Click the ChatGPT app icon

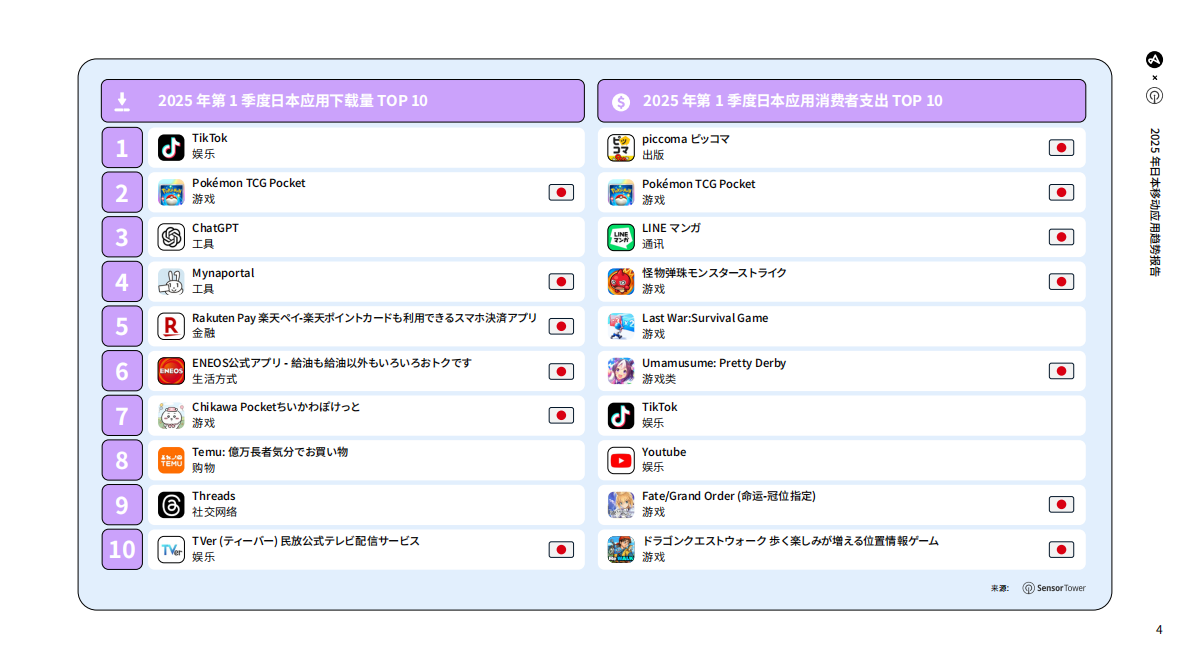point(171,237)
